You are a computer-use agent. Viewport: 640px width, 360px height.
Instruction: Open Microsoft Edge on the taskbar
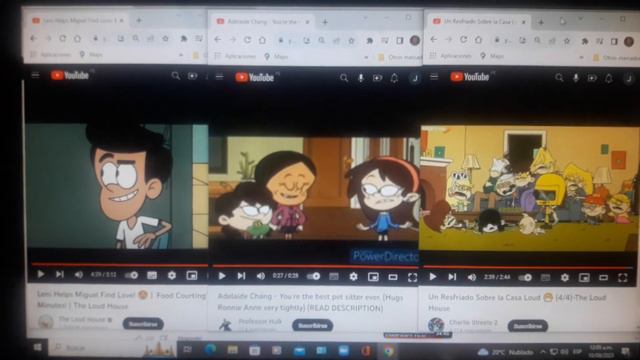pos(210,349)
